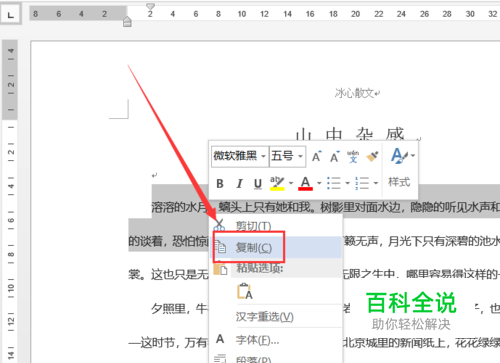Image resolution: width=500 pixels, height=363 pixels.
Task: Click the vertical ruler at mark 10
Action: tap(11, 287)
